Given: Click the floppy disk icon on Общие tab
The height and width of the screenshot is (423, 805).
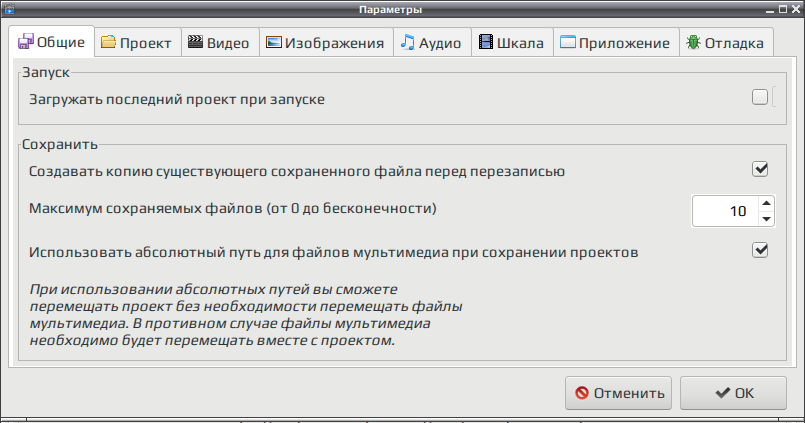Looking at the screenshot, I should tap(26, 42).
